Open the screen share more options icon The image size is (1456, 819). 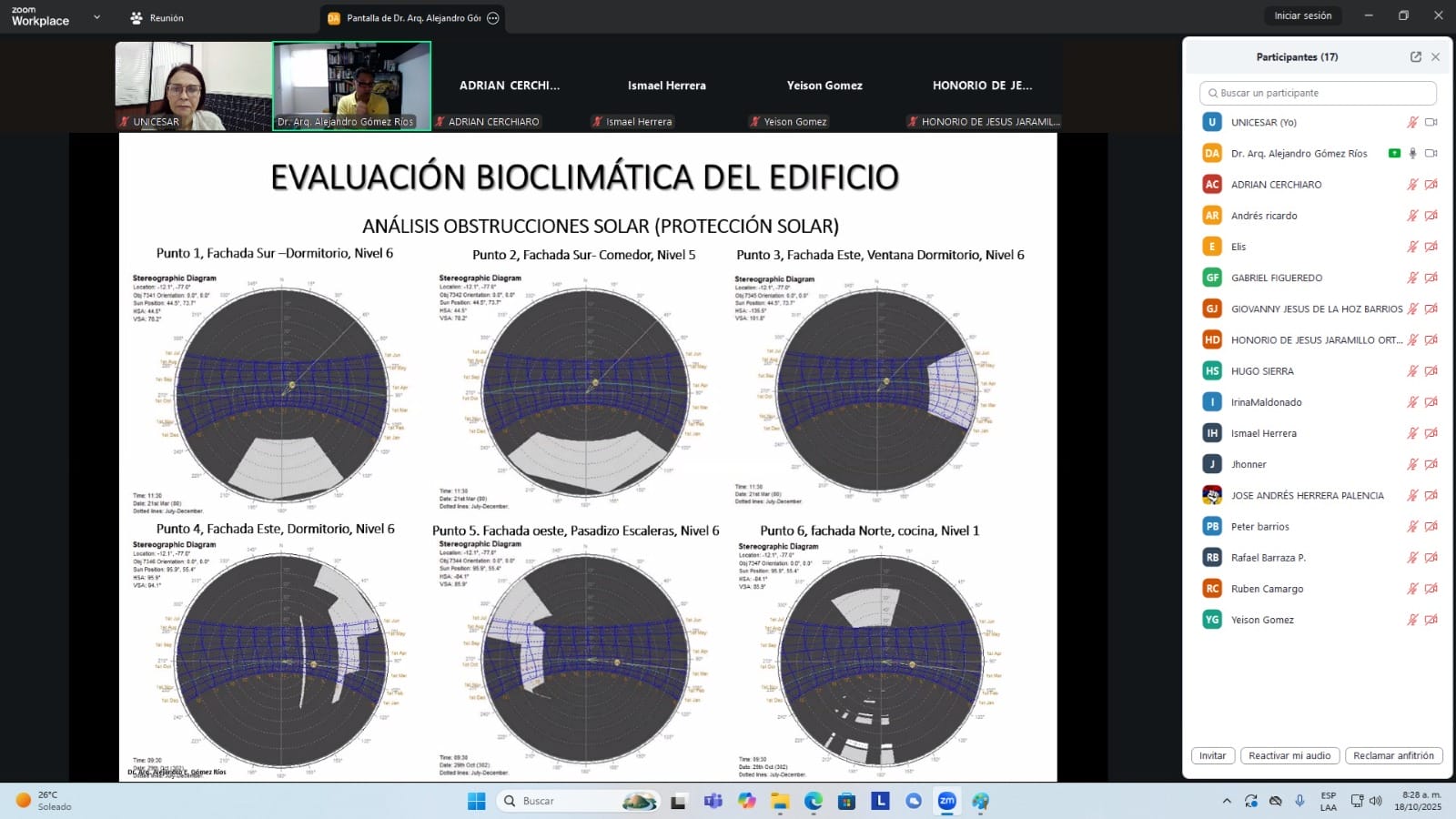493,18
